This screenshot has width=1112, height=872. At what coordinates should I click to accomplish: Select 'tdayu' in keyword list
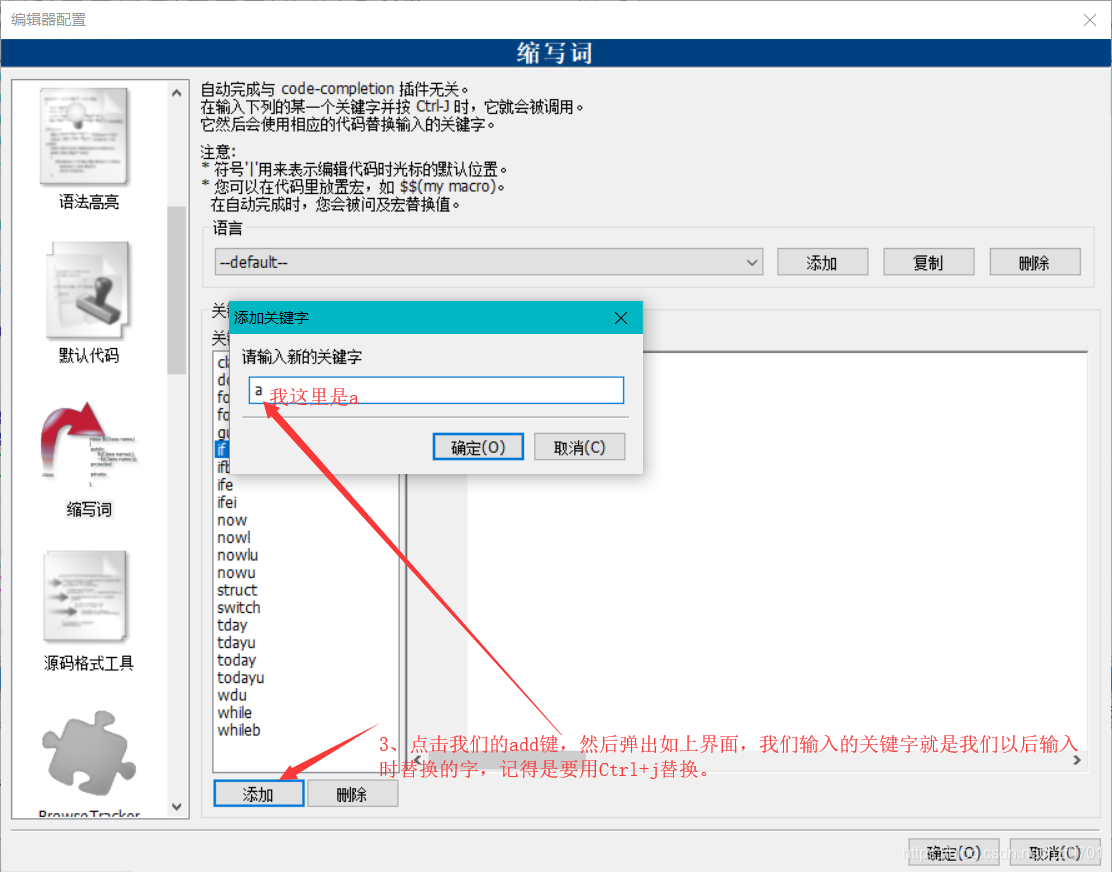(236, 643)
